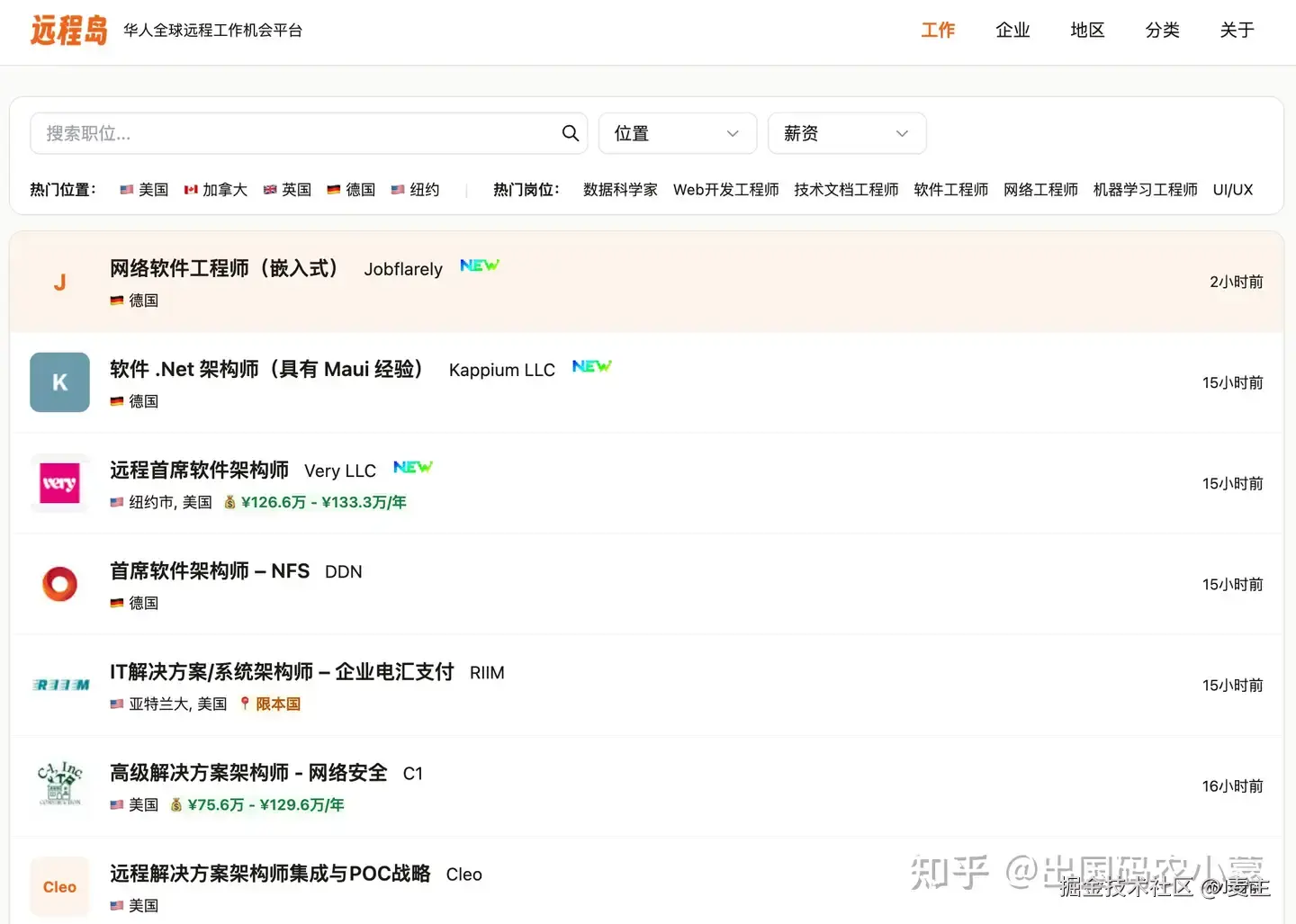This screenshot has width=1296, height=924.
Task: Select hot position 技术文档工程师
Action: (846, 190)
